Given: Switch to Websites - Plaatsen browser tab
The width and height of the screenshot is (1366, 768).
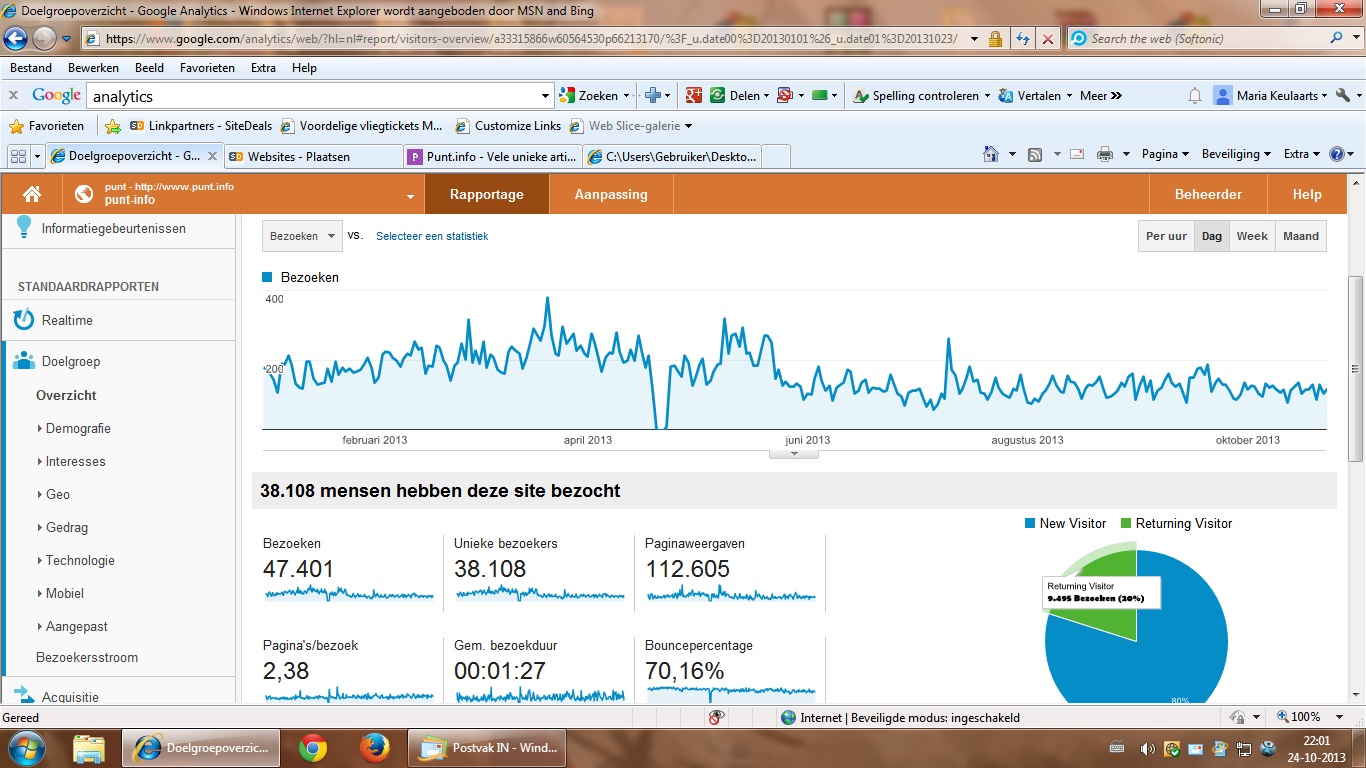Looking at the screenshot, I should (314, 156).
